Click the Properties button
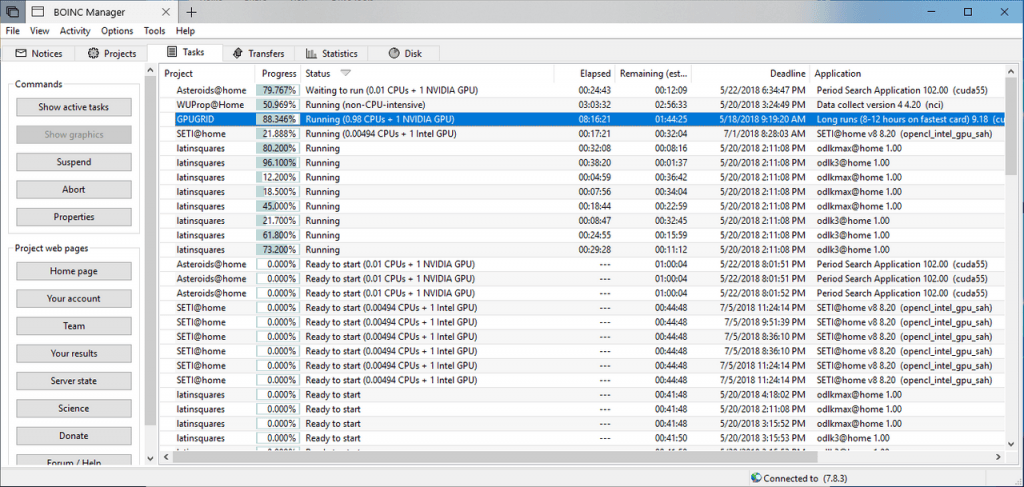1024x487 pixels. click(x=74, y=217)
